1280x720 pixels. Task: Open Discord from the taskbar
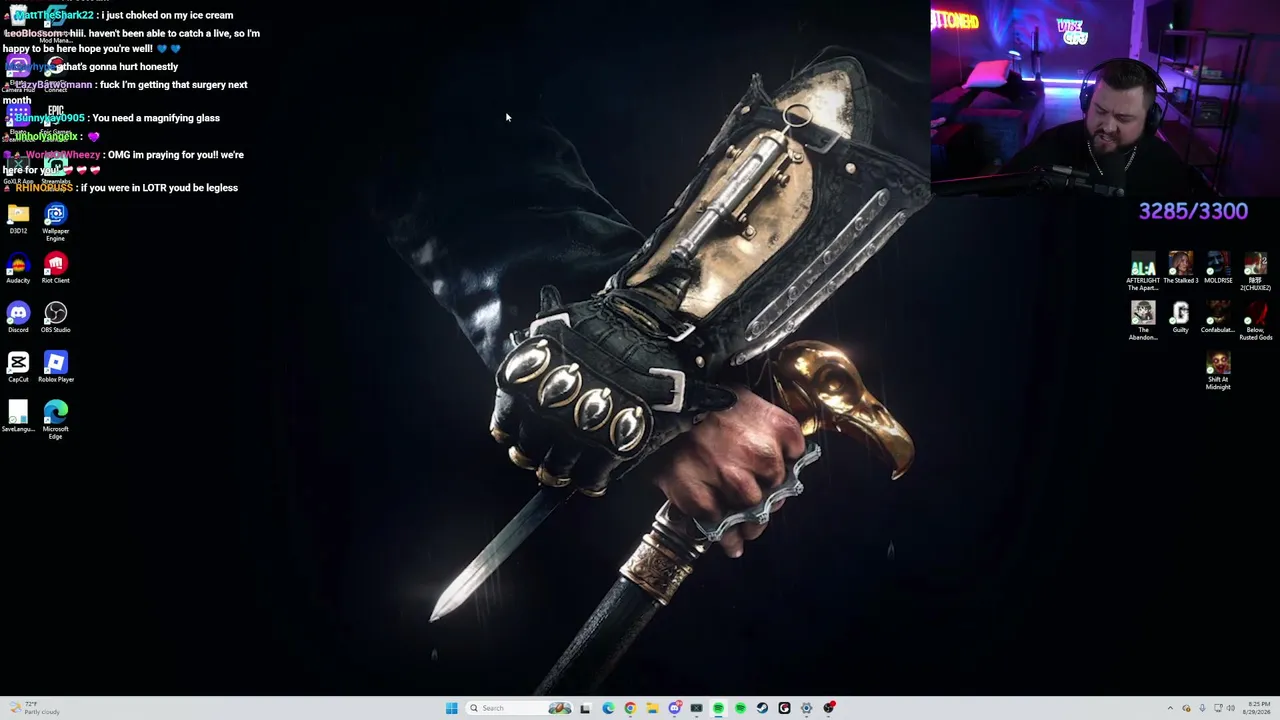click(x=675, y=708)
